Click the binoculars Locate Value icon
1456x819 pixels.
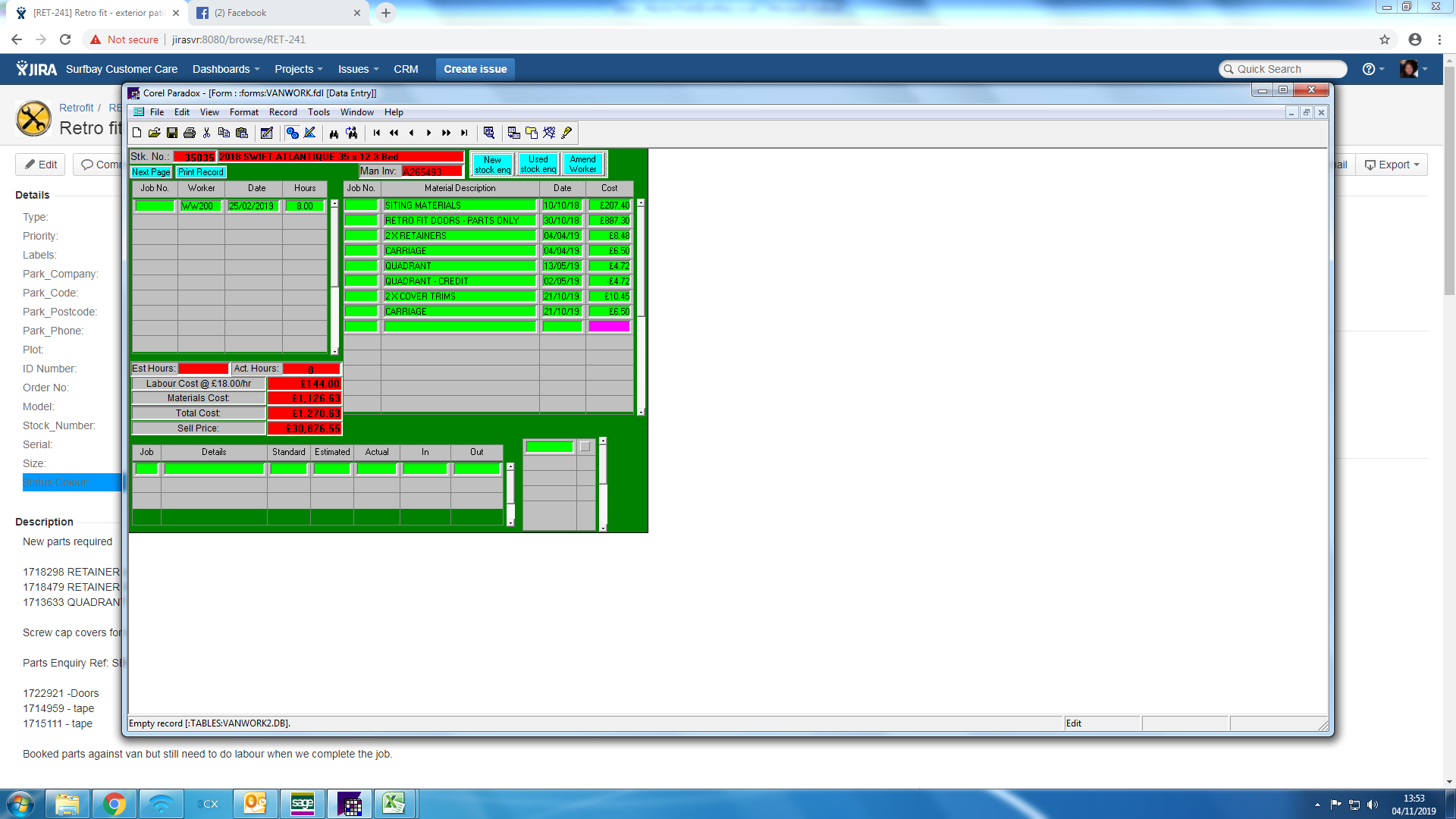[334, 133]
